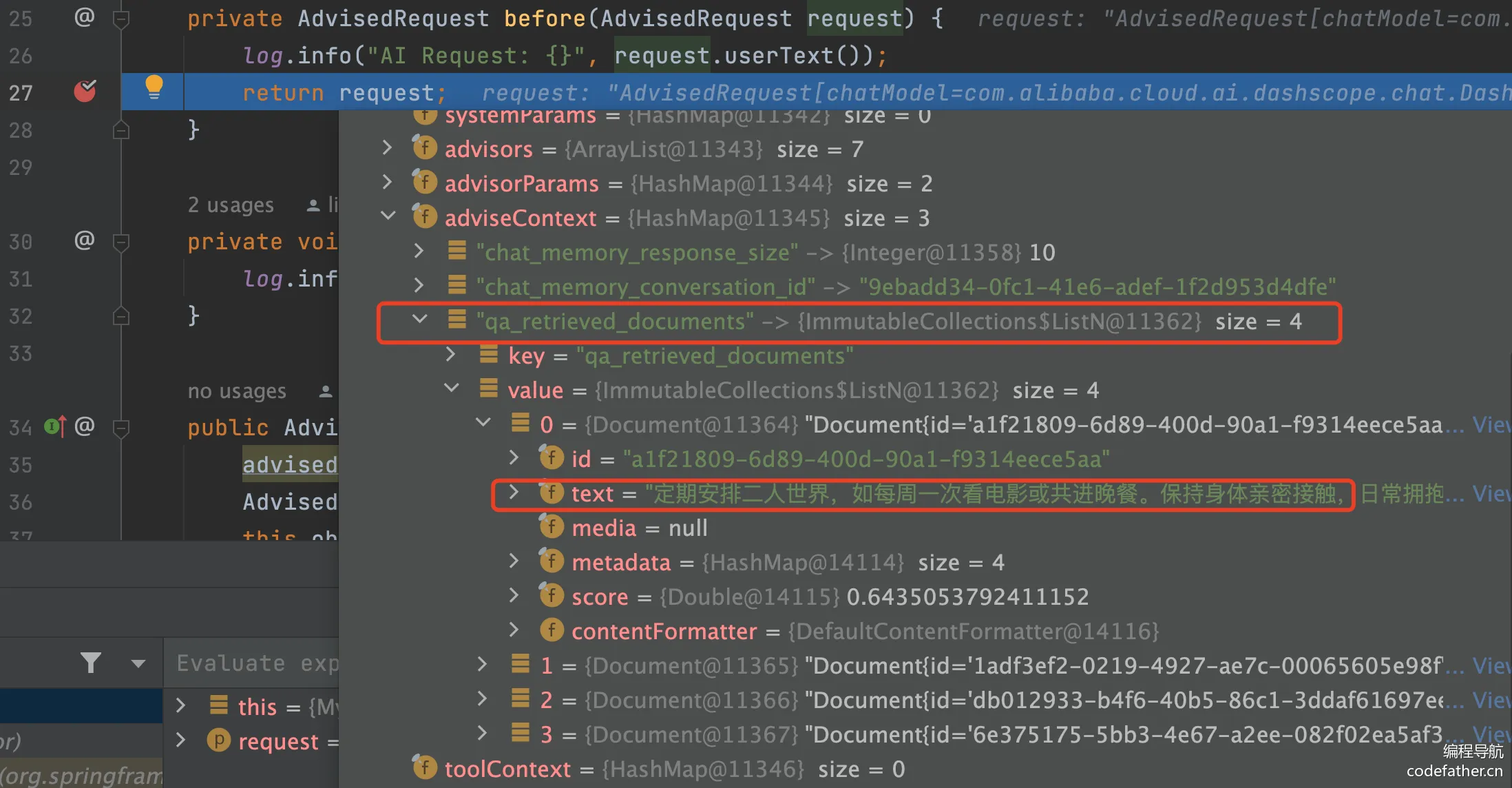Expand the id field of document 0
This screenshot has height=788, width=1512.
[514, 457]
